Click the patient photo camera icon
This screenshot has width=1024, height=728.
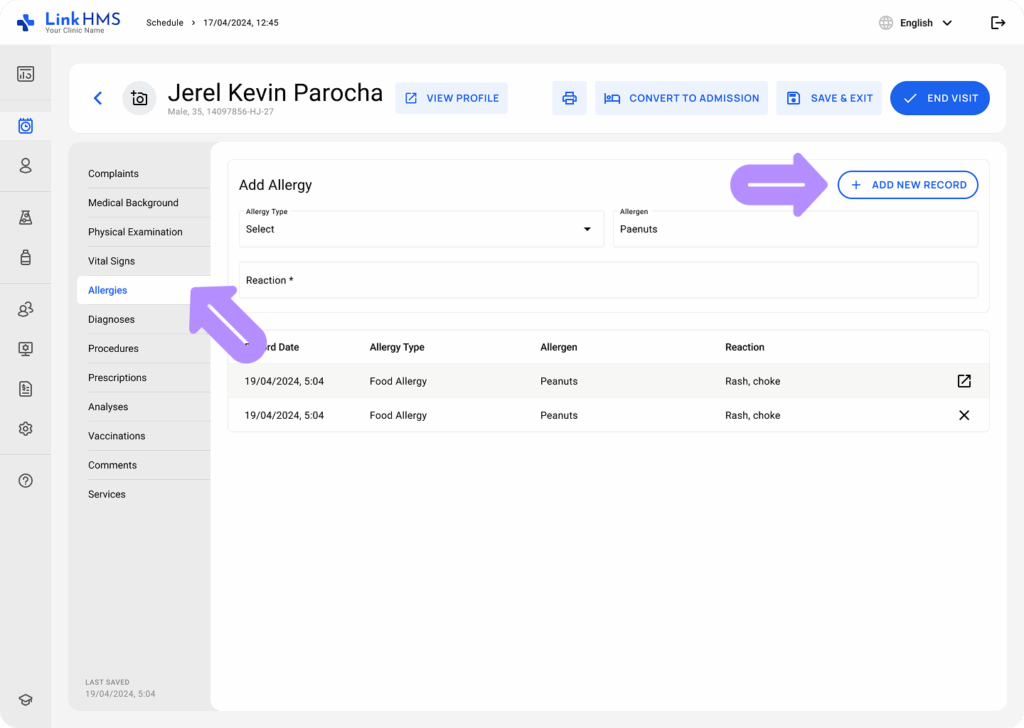[x=139, y=98]
